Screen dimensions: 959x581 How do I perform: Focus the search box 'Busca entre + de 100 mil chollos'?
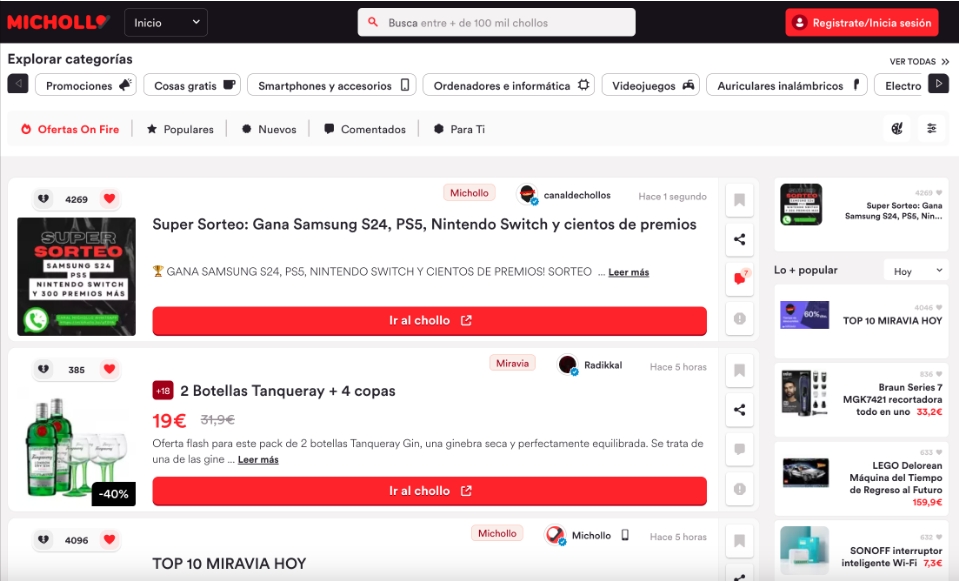click(x=496, y=23)
